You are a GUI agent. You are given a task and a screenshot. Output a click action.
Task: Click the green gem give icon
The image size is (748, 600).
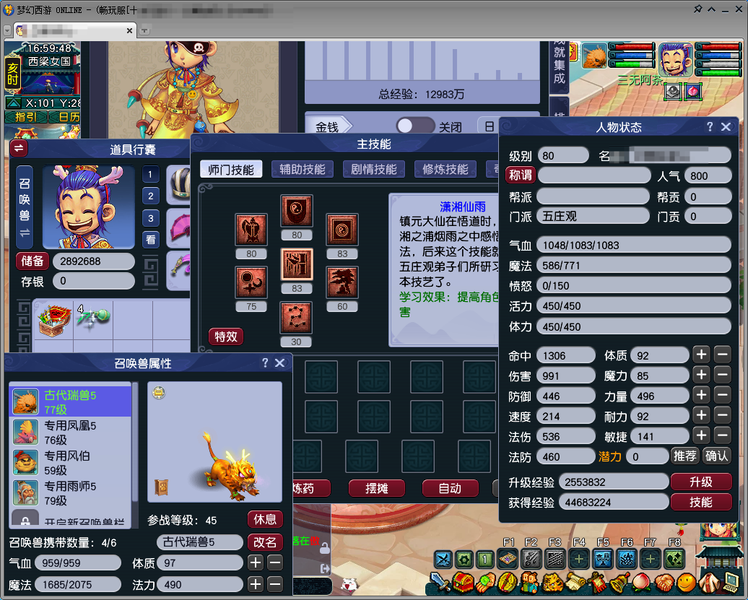point(485,581)
